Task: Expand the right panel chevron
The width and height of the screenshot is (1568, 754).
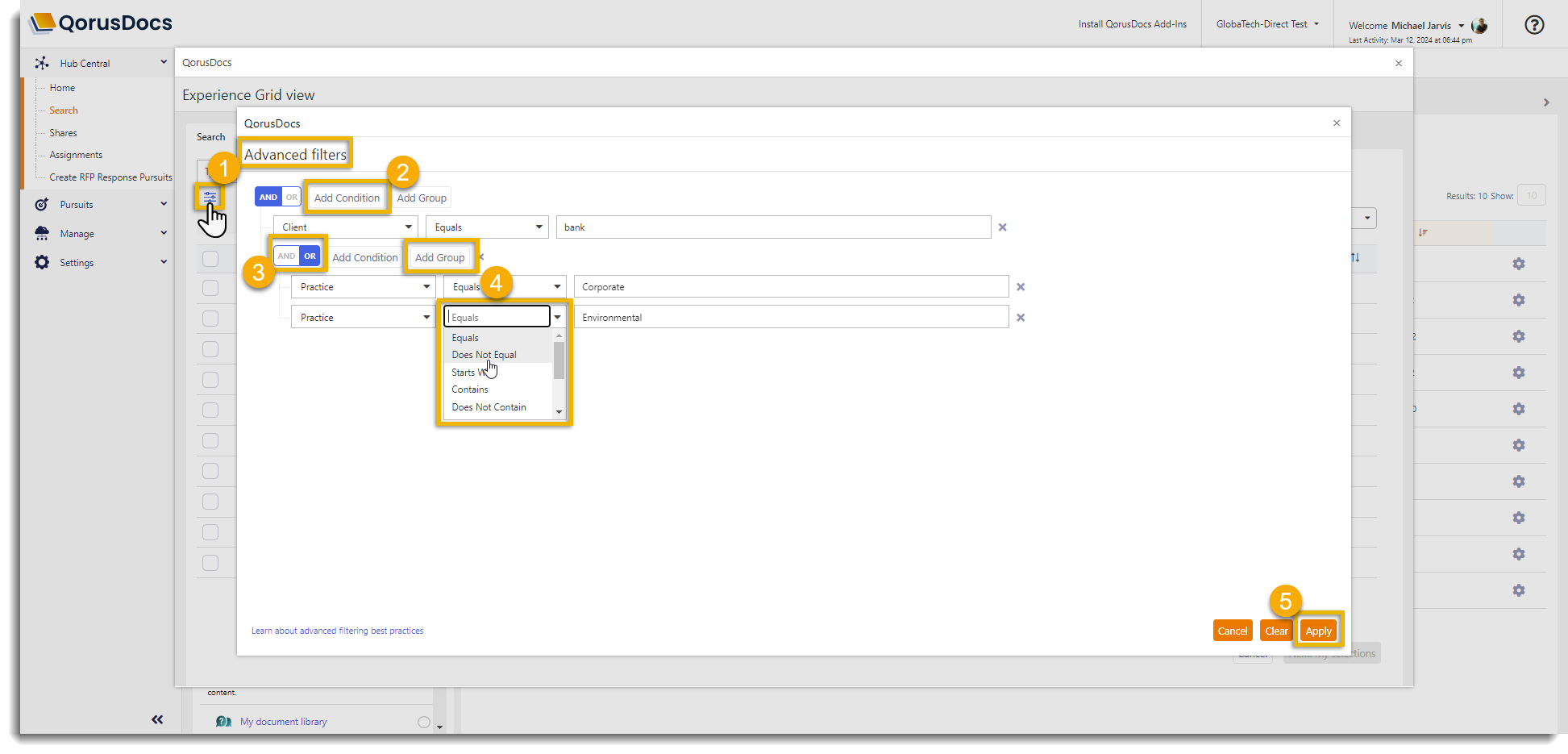Action: [1546, 102]
